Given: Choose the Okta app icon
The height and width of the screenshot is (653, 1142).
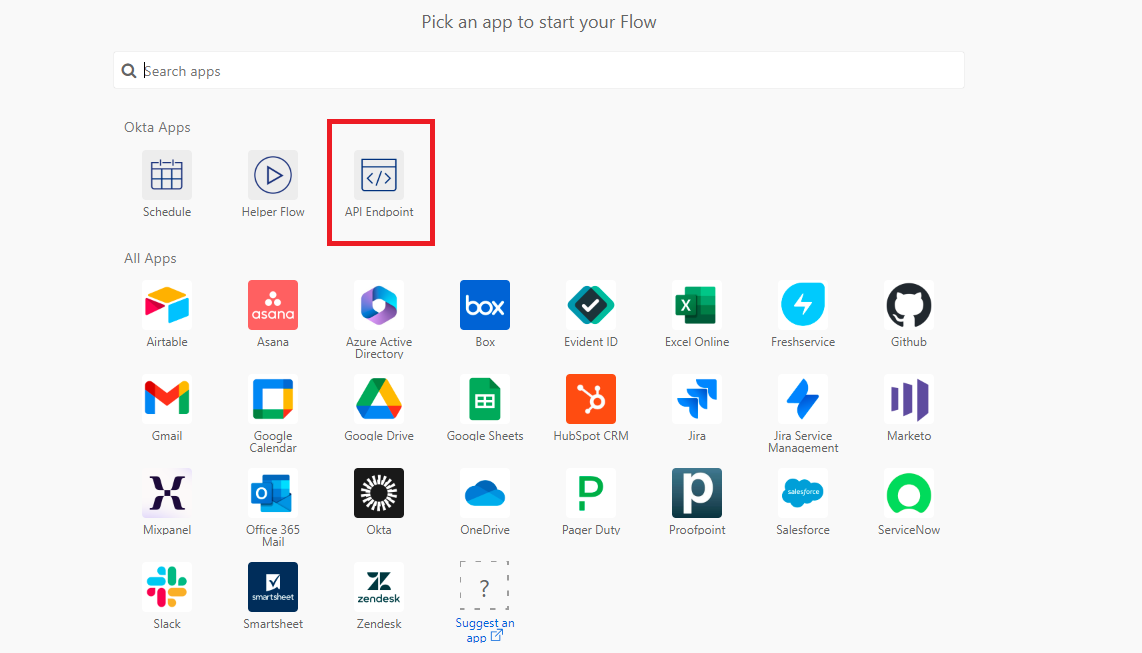Looking at the screenshot, I should [x=379, y=493].
